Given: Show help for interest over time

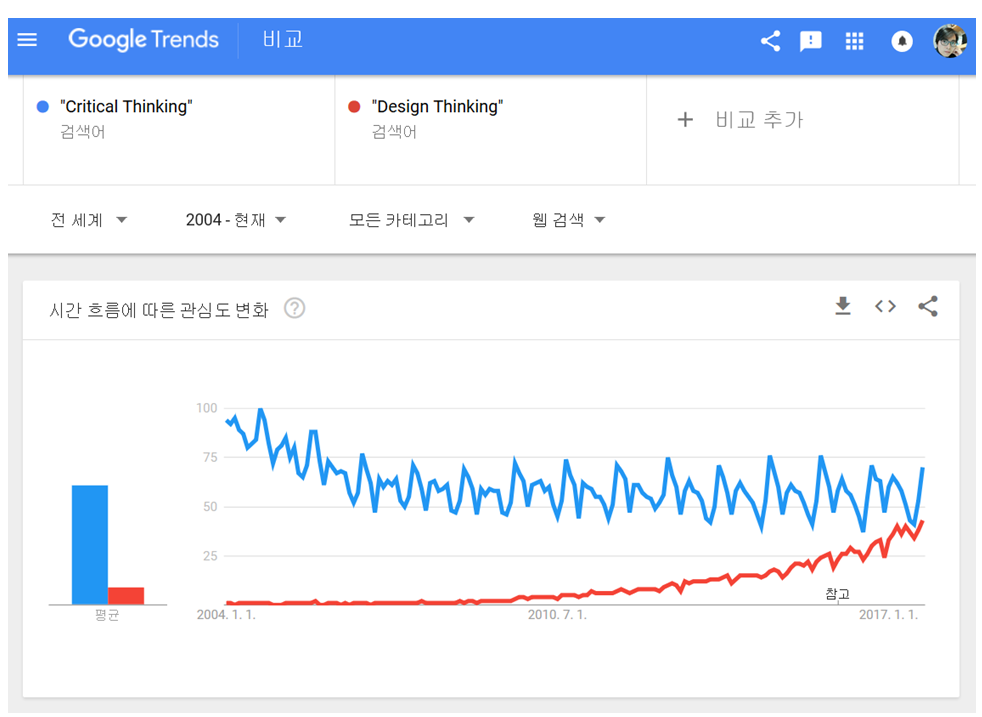Looking at the screenshot, I should [x=294, y=308].
